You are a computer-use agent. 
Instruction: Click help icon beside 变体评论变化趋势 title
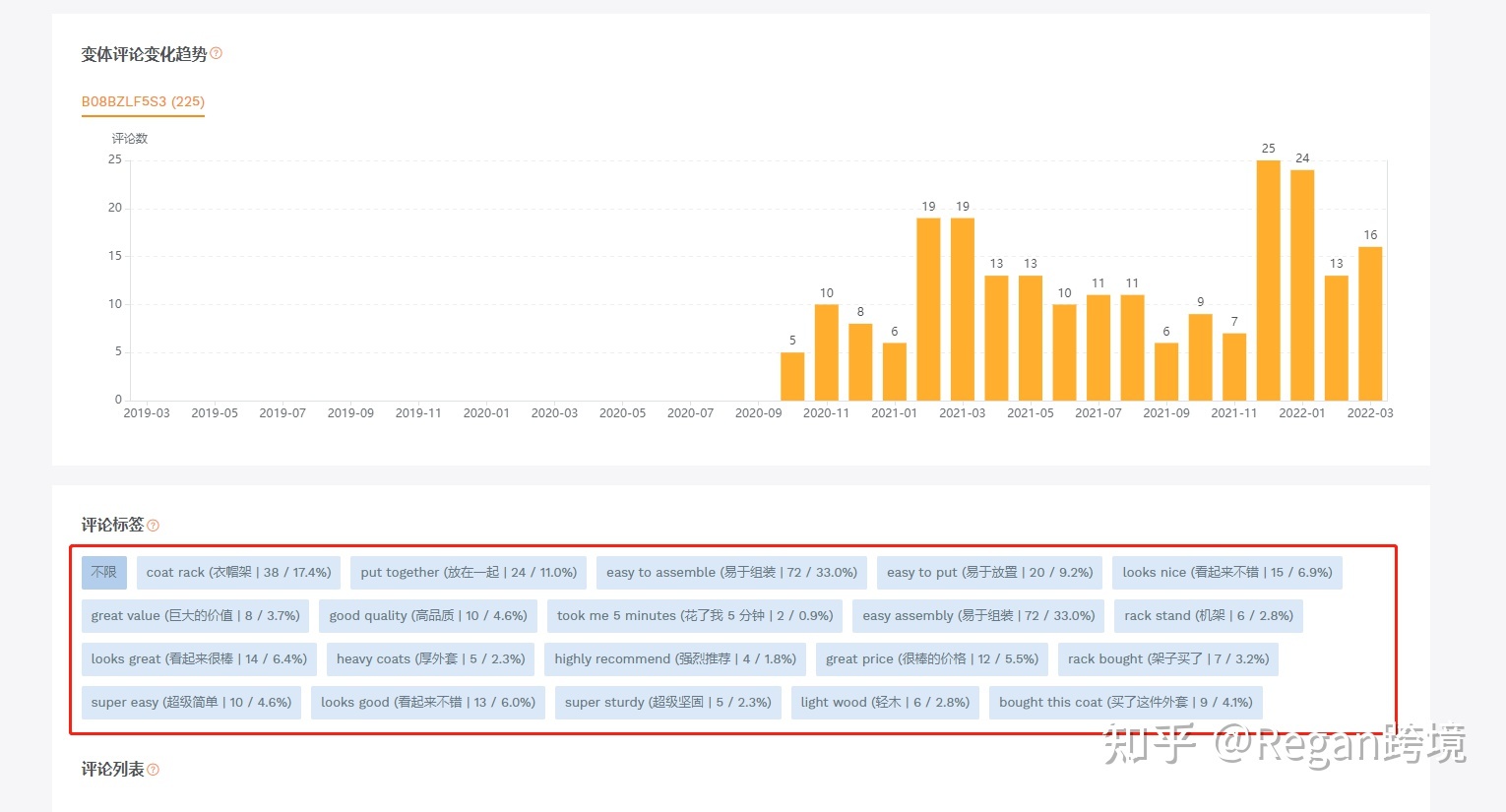(217, 54)
